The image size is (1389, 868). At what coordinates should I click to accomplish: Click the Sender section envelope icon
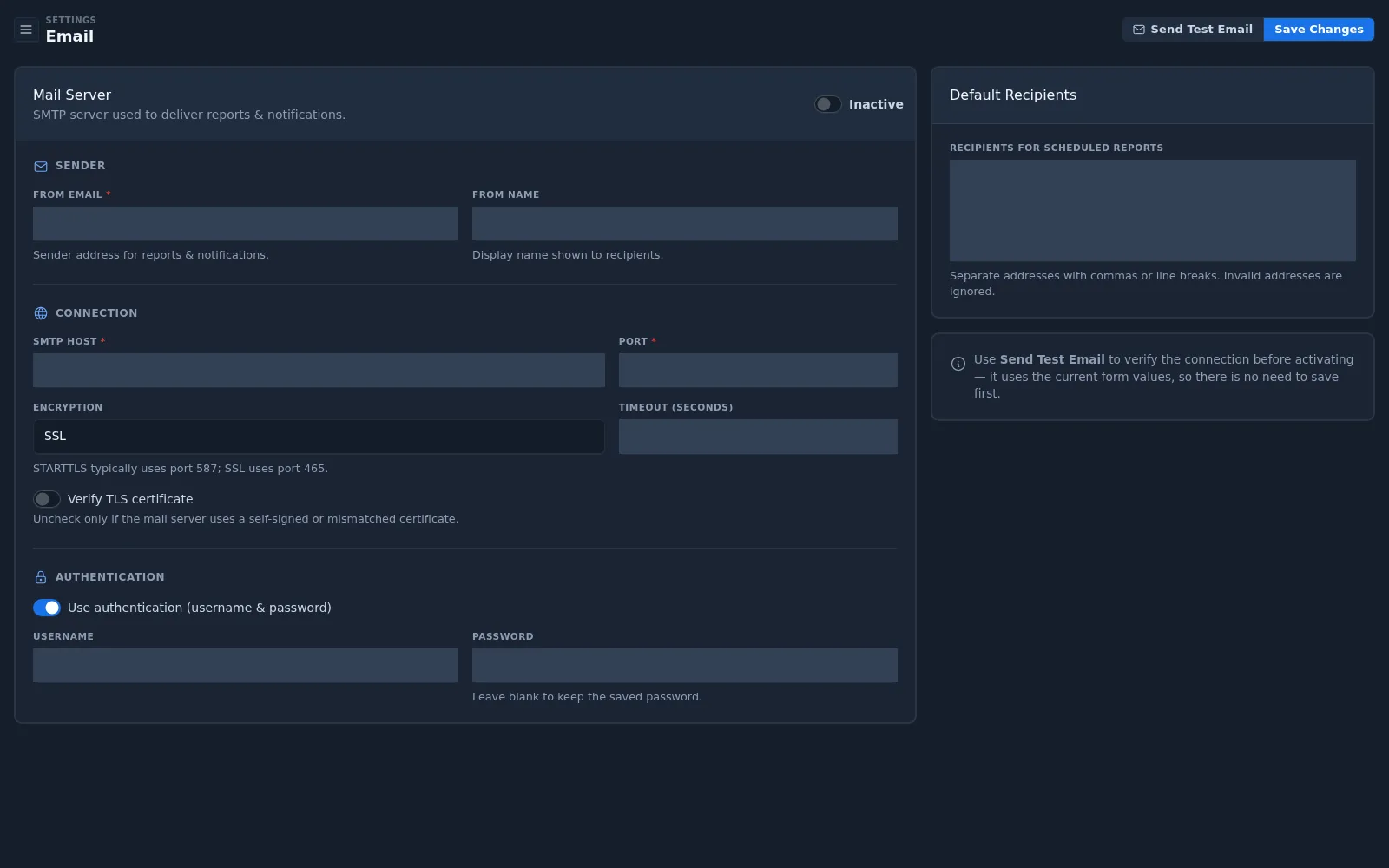coord(41,166)
